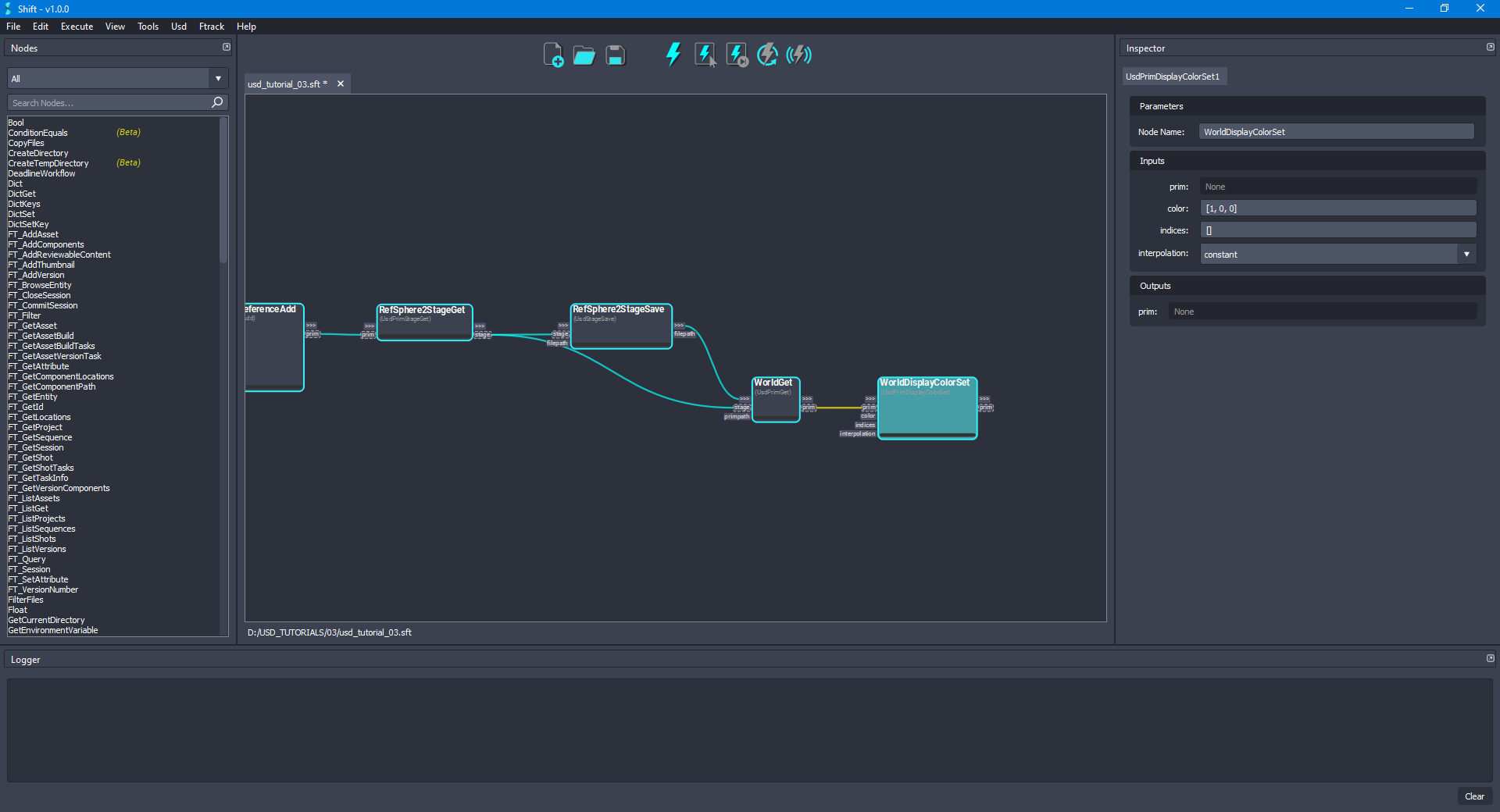
Task: Collapse the Outputs section header
Action: coord(1155,286)
